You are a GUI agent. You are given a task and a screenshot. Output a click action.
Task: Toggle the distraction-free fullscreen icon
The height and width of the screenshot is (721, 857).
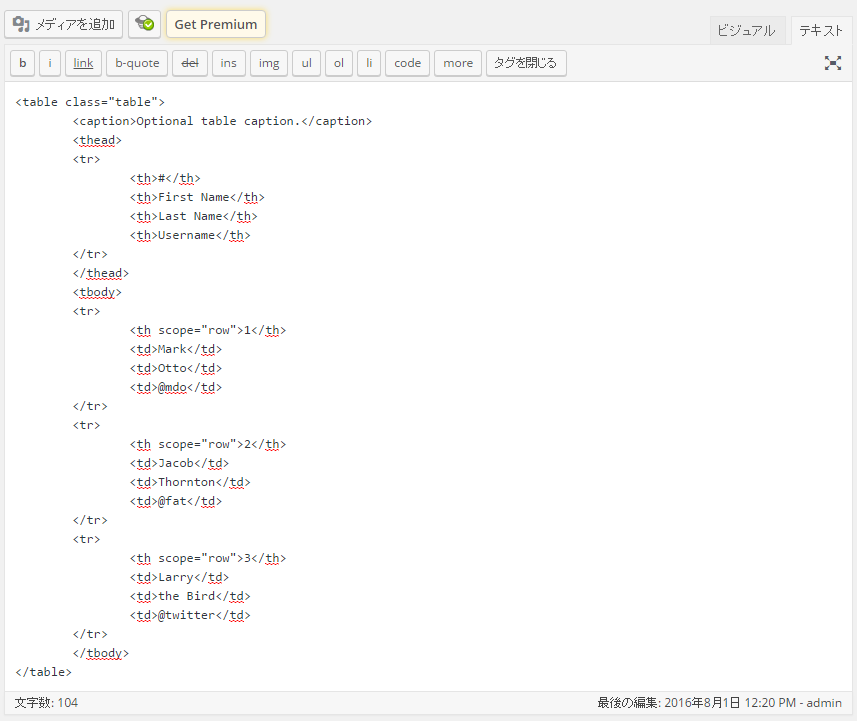coord(832,63)
